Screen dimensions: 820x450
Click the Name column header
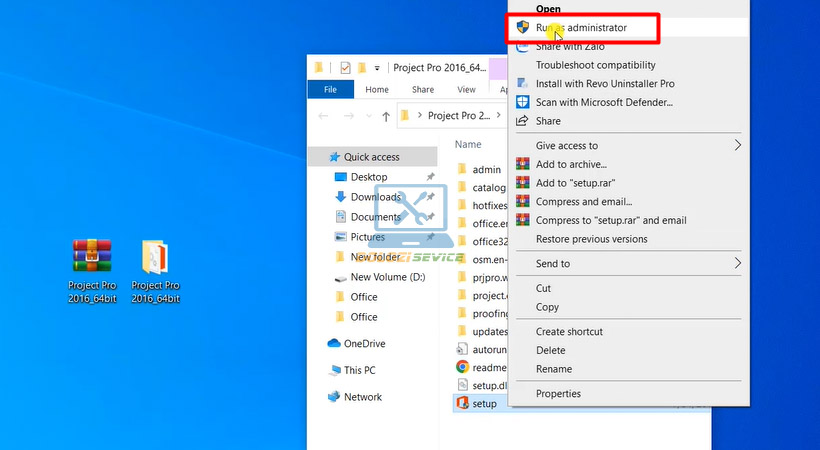[x=469, y=144]
